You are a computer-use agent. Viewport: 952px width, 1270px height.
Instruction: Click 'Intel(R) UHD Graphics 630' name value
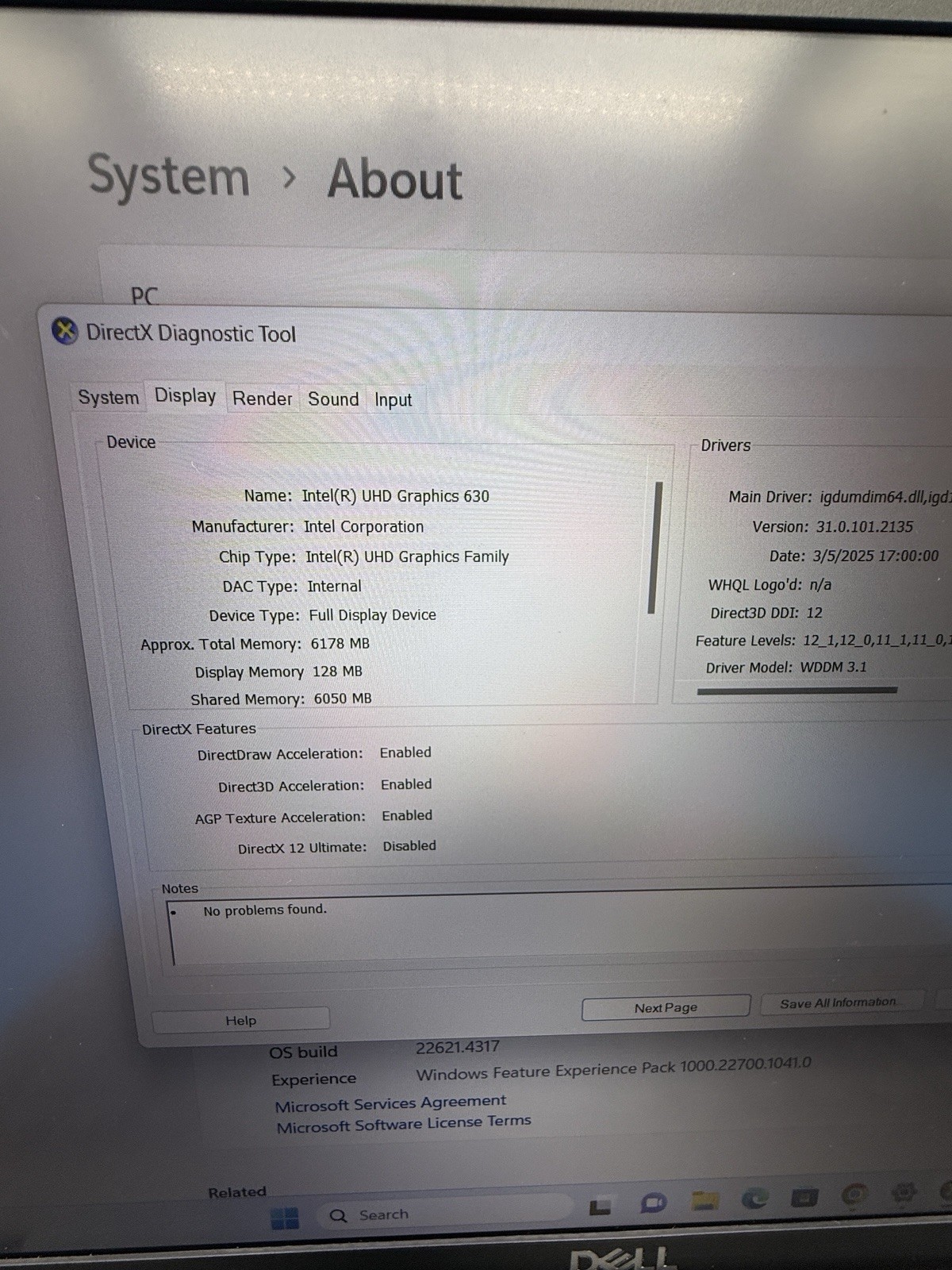(x=395, y=496)
